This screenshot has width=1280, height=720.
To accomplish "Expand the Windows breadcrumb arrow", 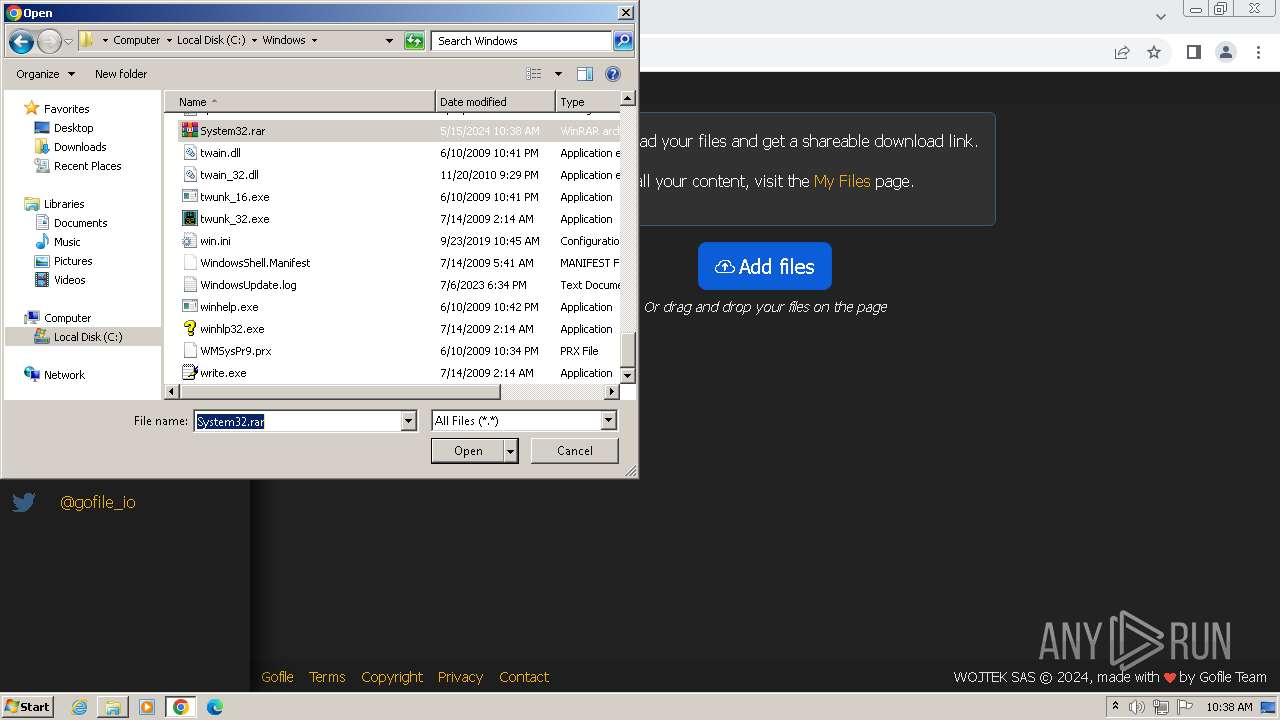I will (x=314, y=41).
